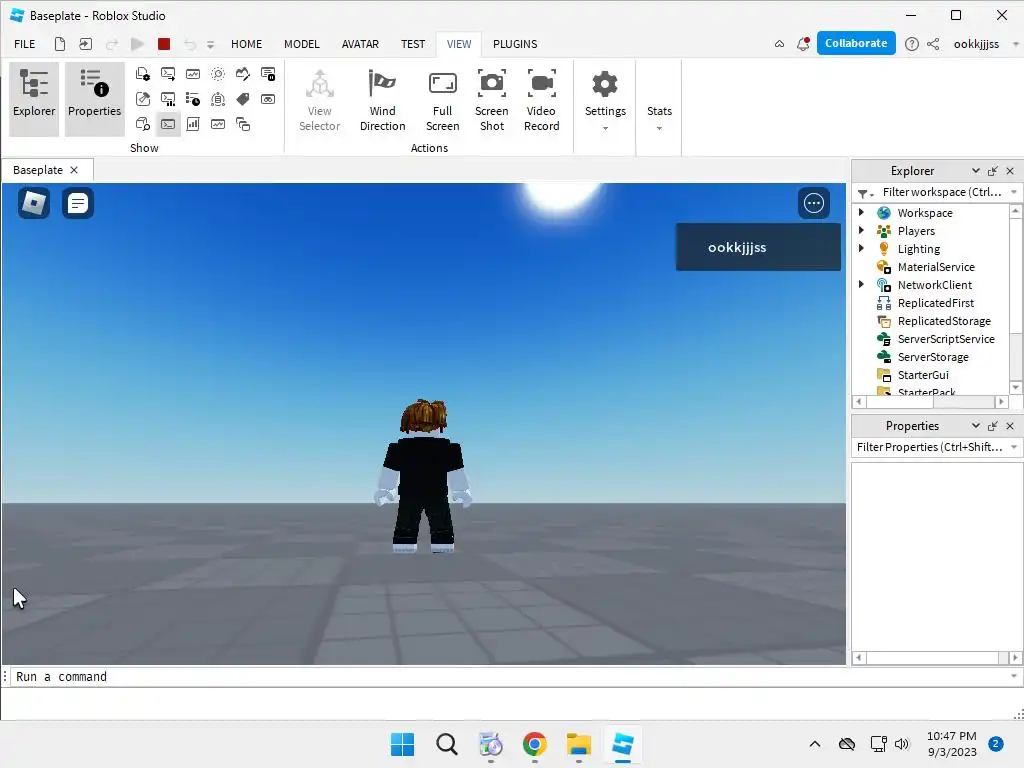Open the Output window icon with arrow
The width and height of the screenshot is (1024, 768).
(168, 74)
